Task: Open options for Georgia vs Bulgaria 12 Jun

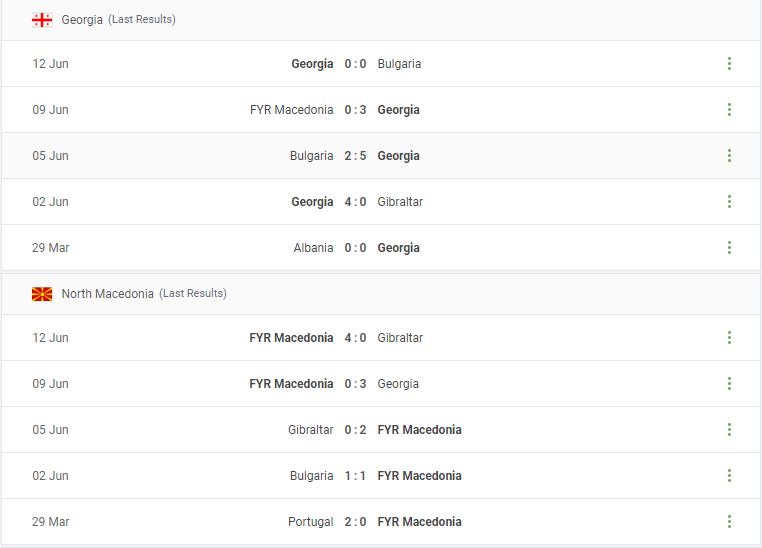Action: [x=729, y=64]
